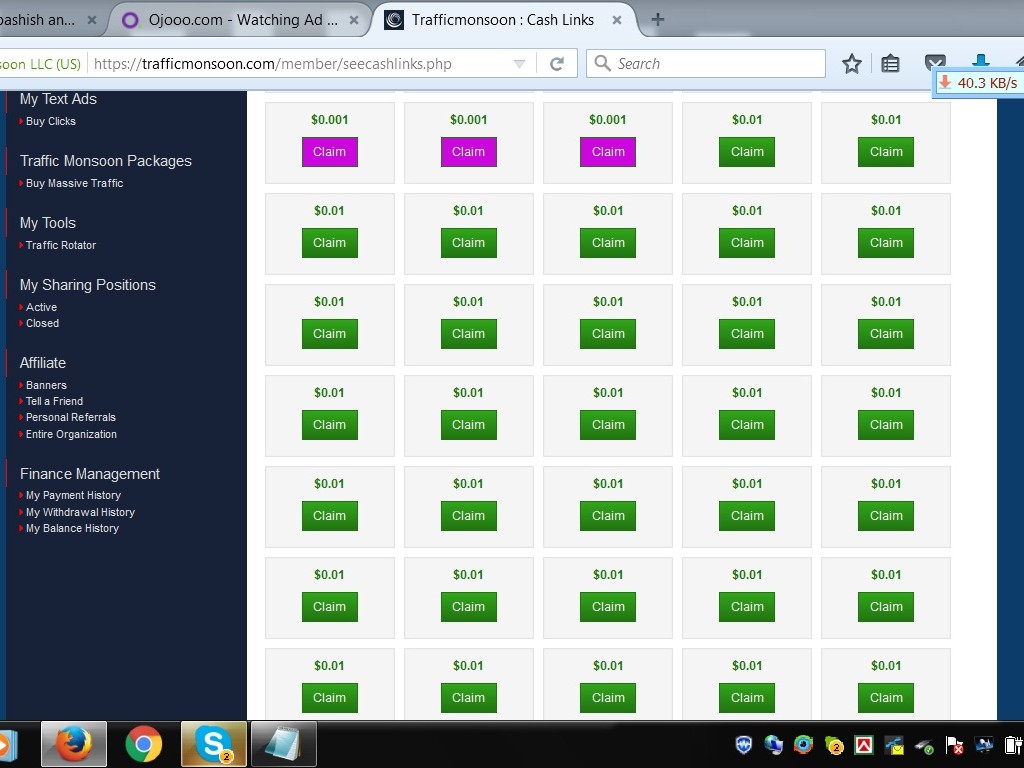Claim the first magenta $0.001 cash link
This screenshot has height=768, width=1024.
point(329,152)
